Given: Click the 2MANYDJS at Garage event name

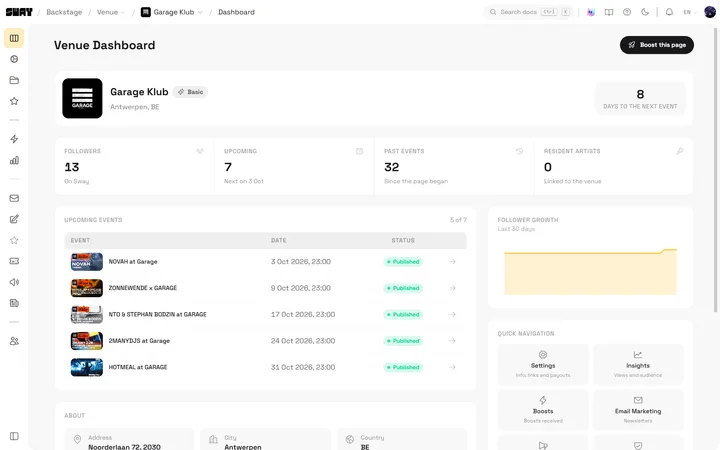Looking at the screenshot, I should pos(139,341).
